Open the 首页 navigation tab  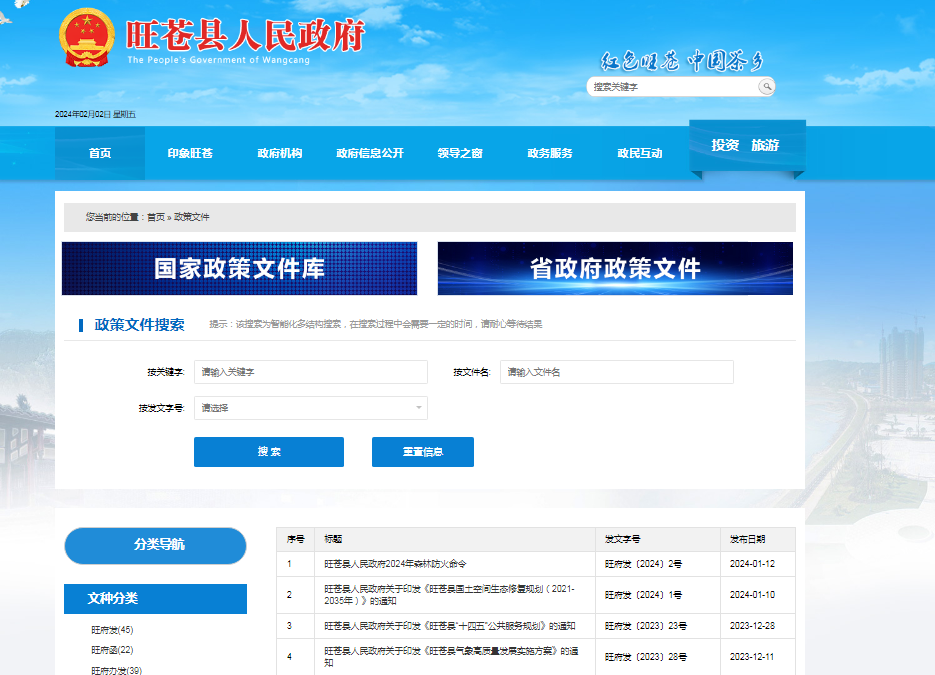click(100, 153)
